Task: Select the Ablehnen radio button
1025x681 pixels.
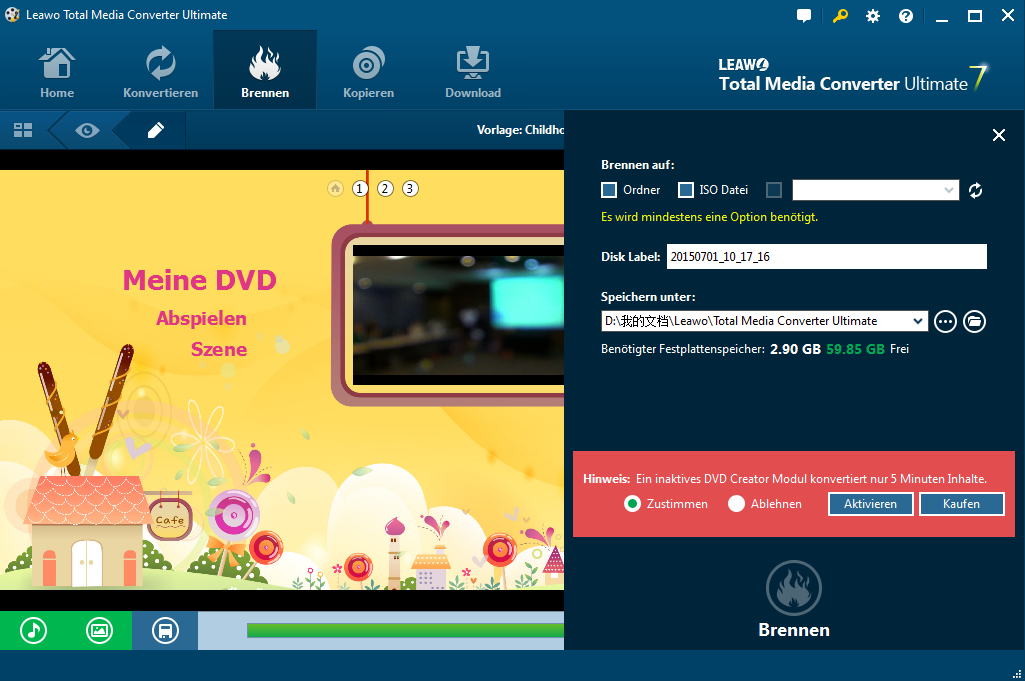Action: (x=737, y=504)
